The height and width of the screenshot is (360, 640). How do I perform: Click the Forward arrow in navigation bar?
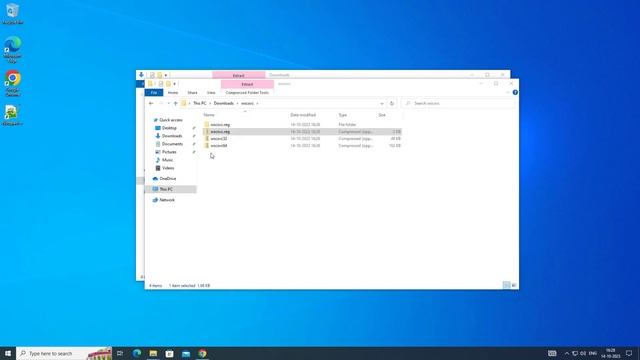tap(161, 104)
